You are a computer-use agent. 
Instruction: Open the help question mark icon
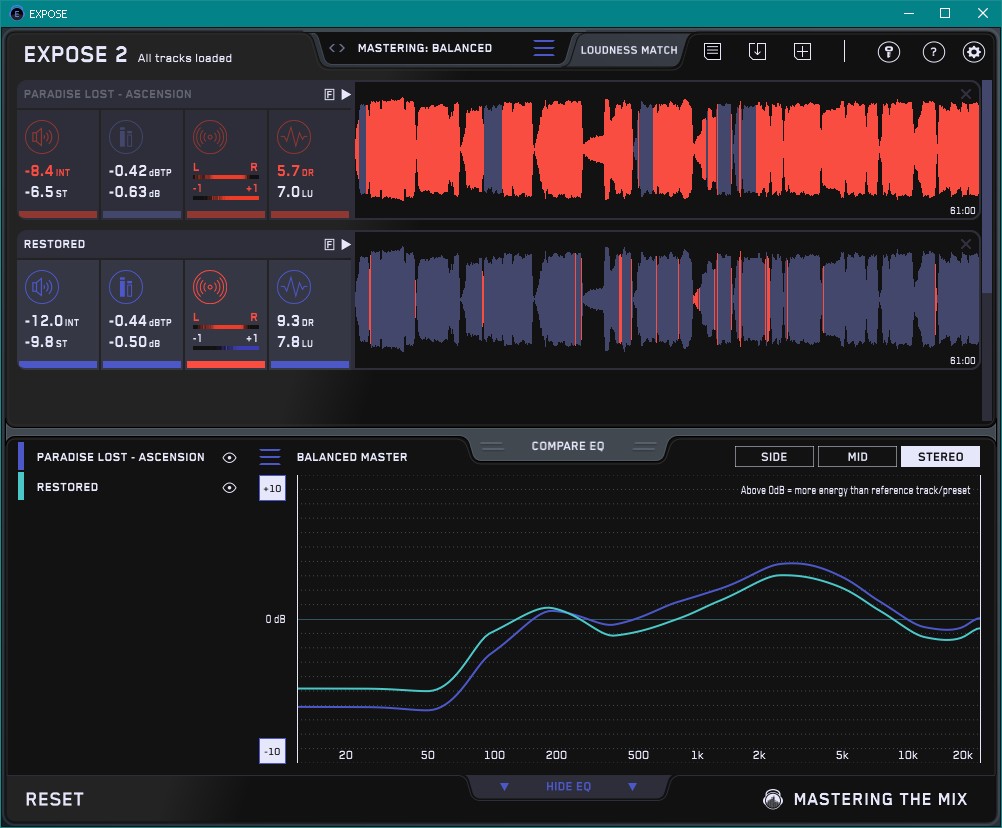pyautogui.click(x=933, y=51)
